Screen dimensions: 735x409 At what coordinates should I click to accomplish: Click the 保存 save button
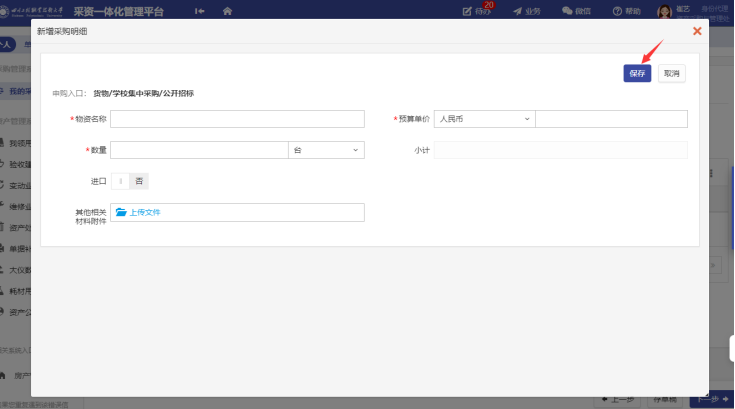pyautogui.click(x=637, y=74)
